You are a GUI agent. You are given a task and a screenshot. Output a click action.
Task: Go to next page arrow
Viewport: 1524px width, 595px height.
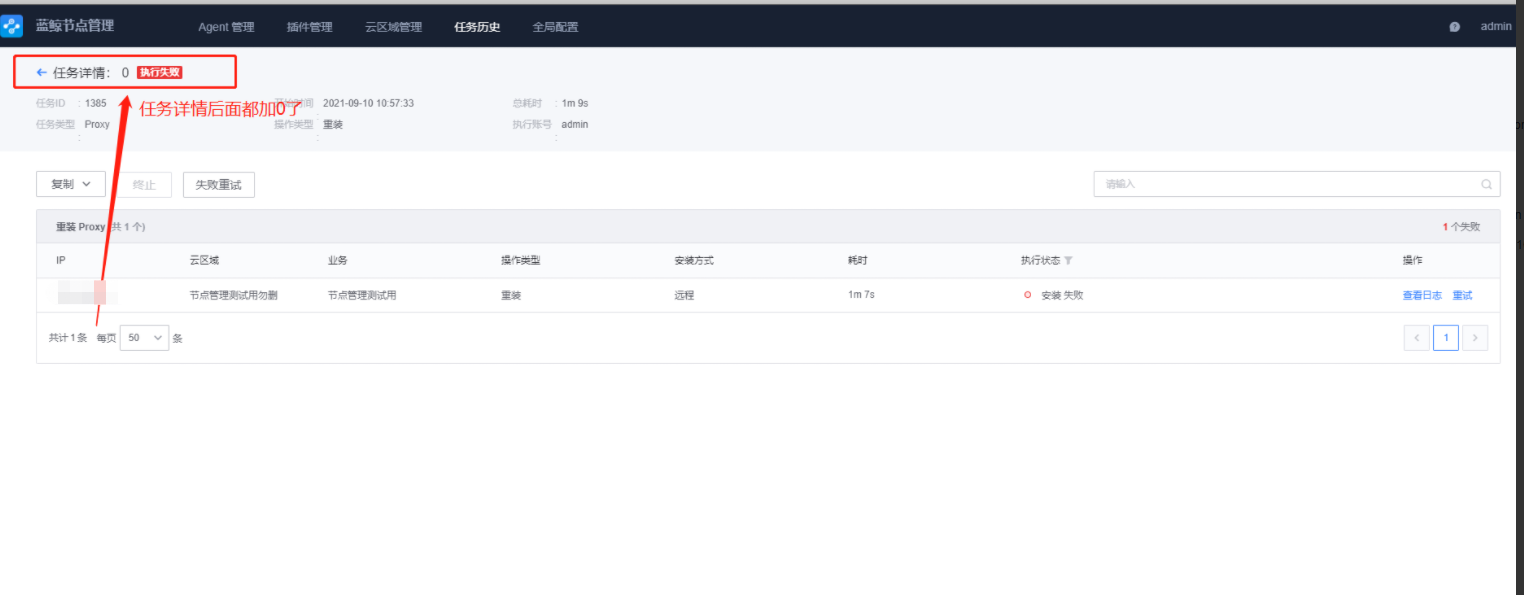1475,338
